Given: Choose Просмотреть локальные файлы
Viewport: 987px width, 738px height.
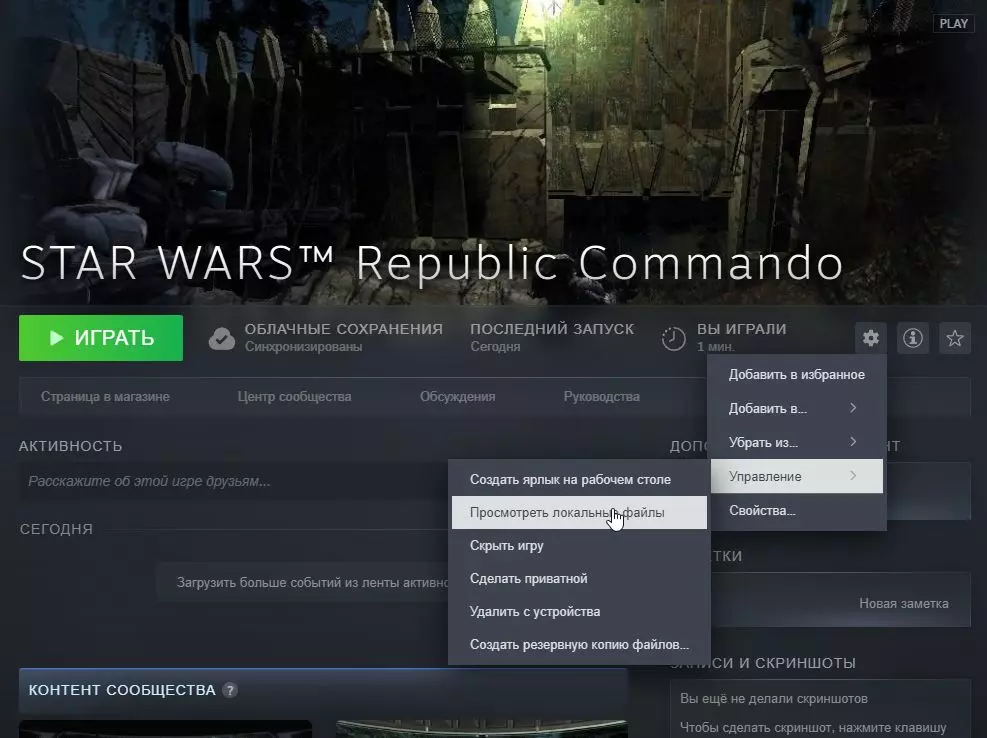Looking at the screenshot, I should pyautogui.click(x=579, y=513).
